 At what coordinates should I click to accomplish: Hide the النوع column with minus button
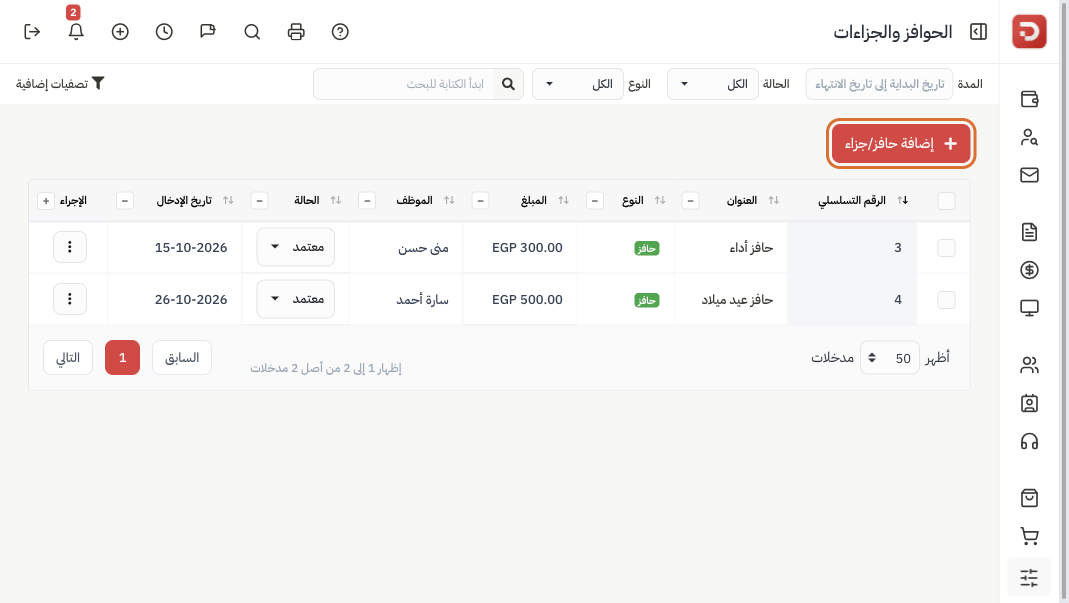point(594,201)
